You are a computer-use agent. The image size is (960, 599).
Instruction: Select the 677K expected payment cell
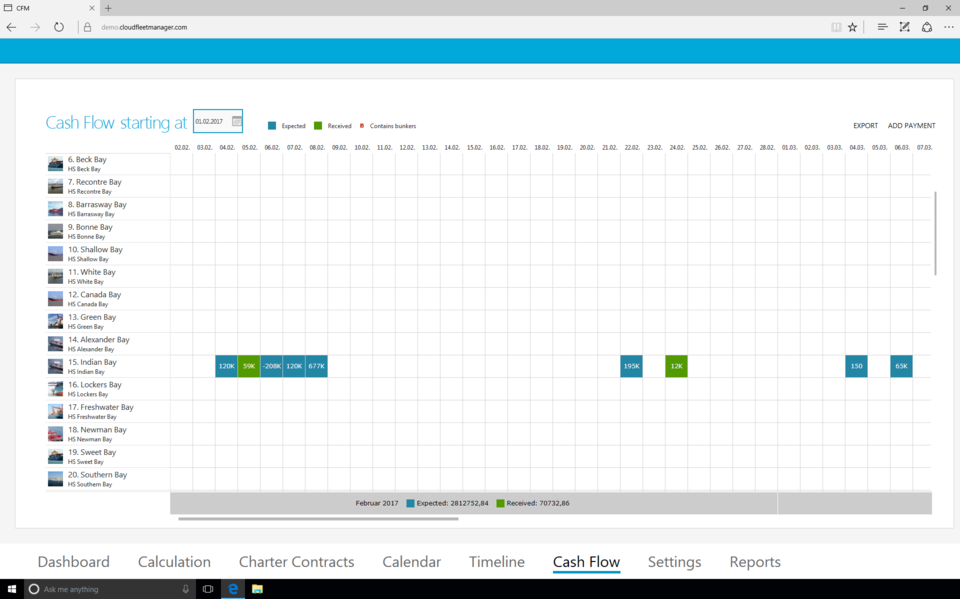(x=316, y=366)
